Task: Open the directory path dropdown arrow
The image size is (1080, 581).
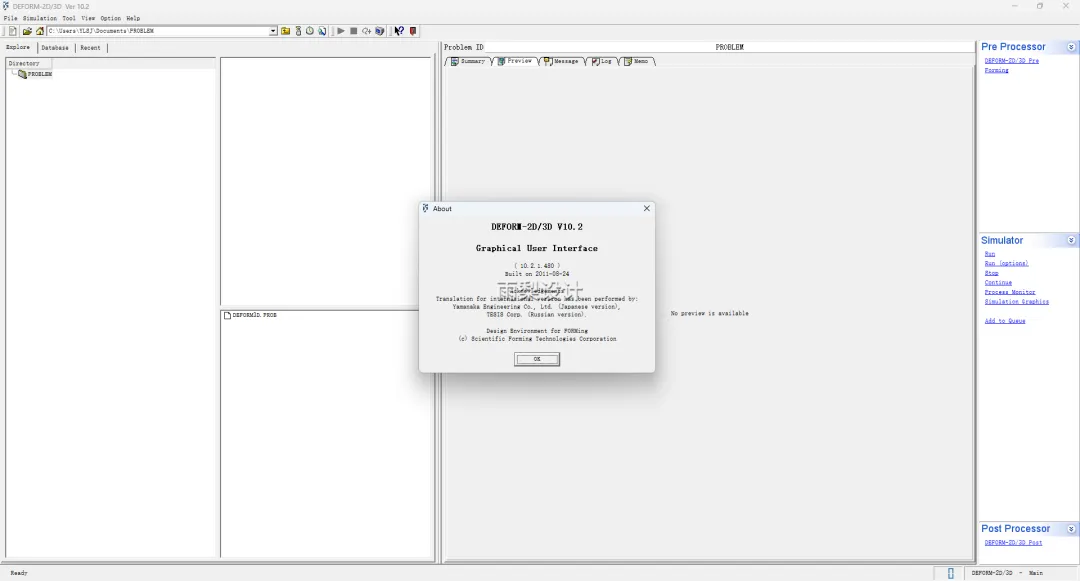Action: click(273, 31)
